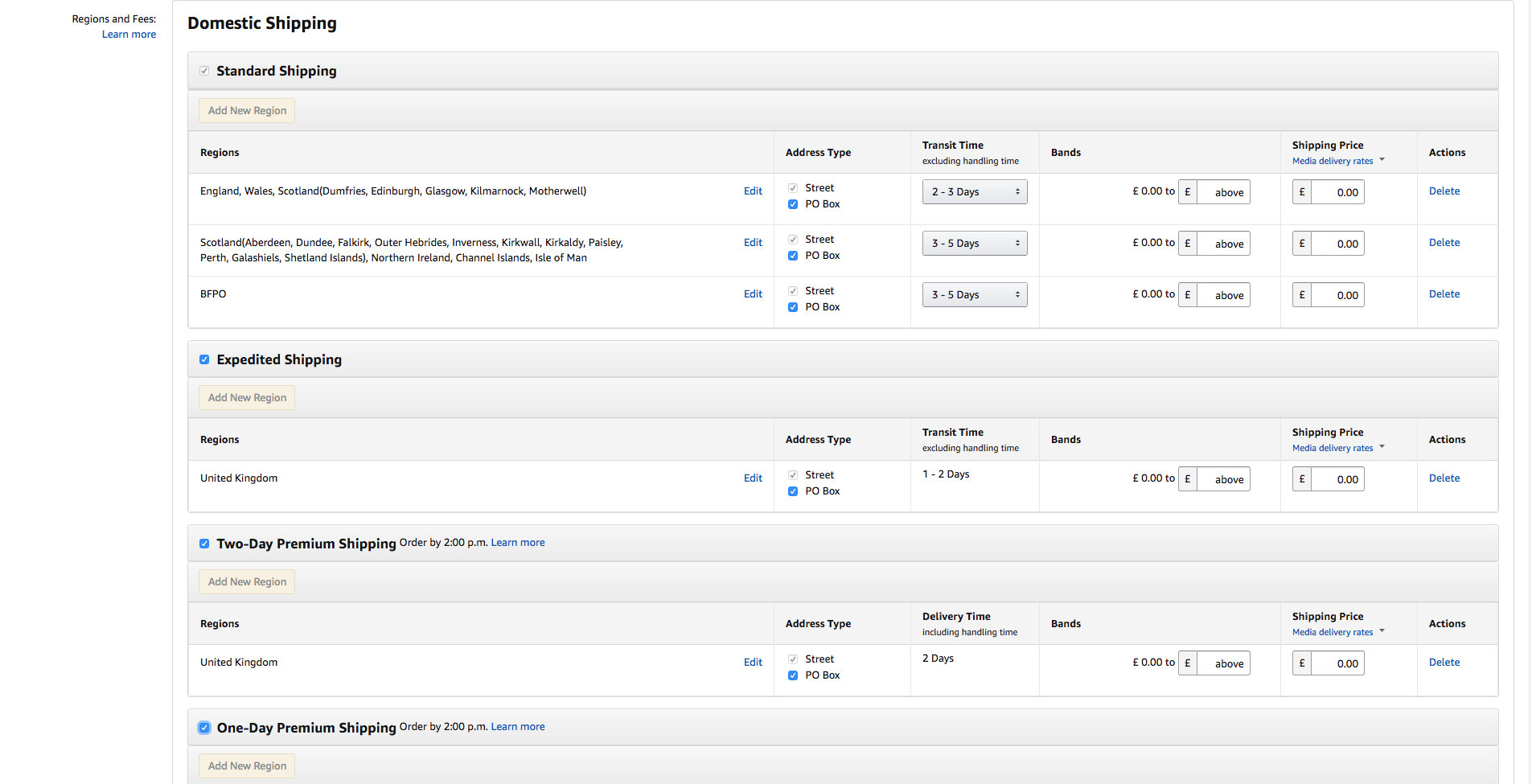
Task: Expand Media delivery rates under Expedited Shipping
Action: pos(1338,448)
